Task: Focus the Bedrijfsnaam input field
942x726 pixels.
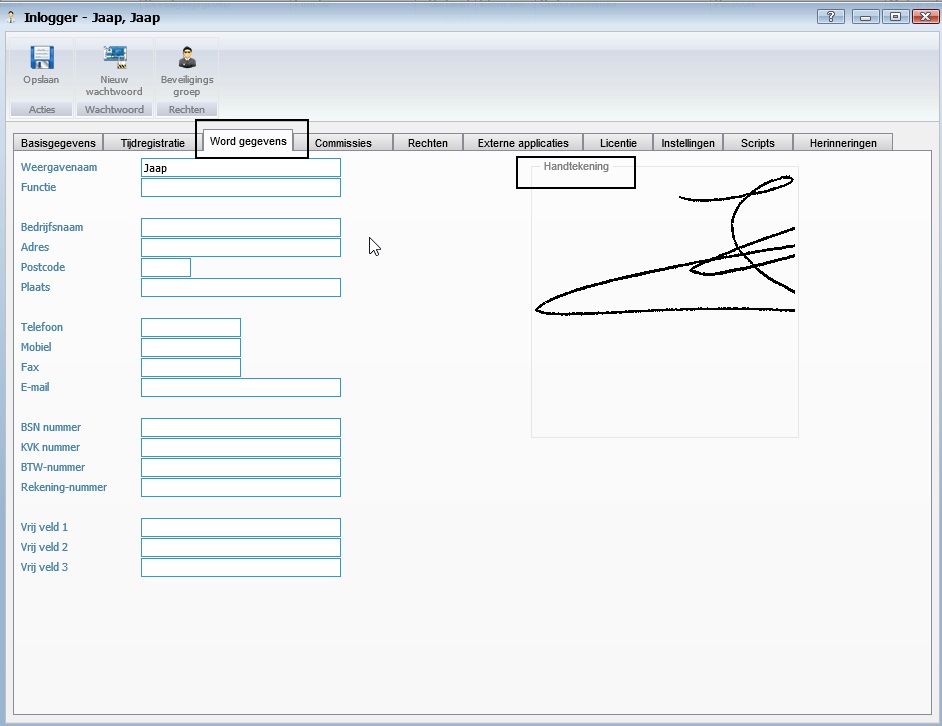Action: point(240,228)
